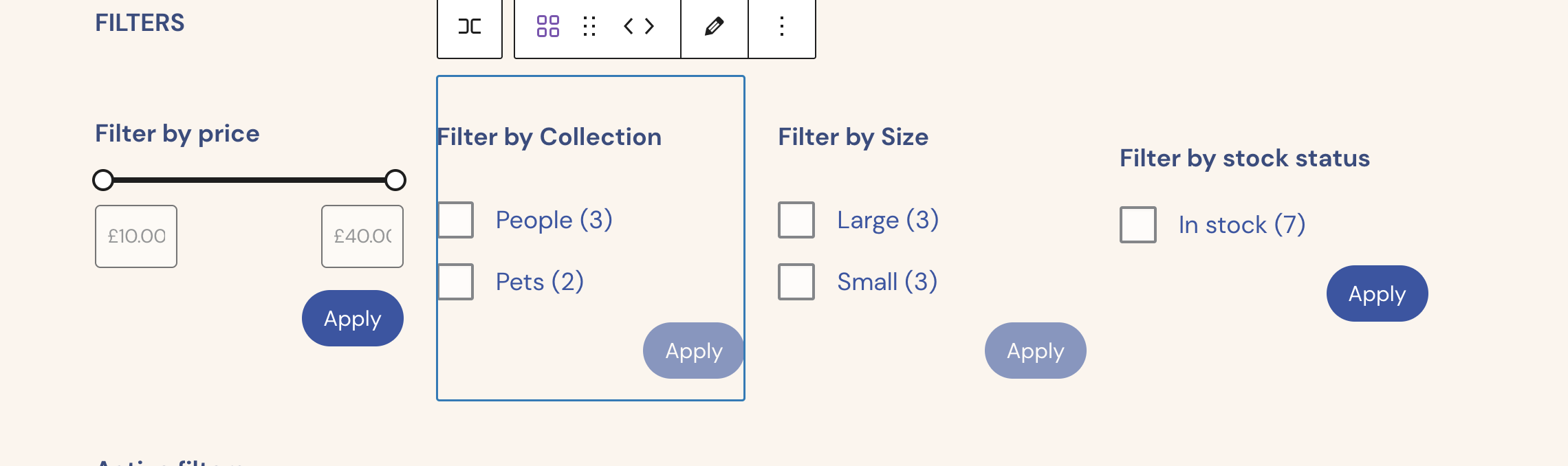Enable the Large (3) size filter
Viewport: 1568px width, 466px height.
point(796,219)
